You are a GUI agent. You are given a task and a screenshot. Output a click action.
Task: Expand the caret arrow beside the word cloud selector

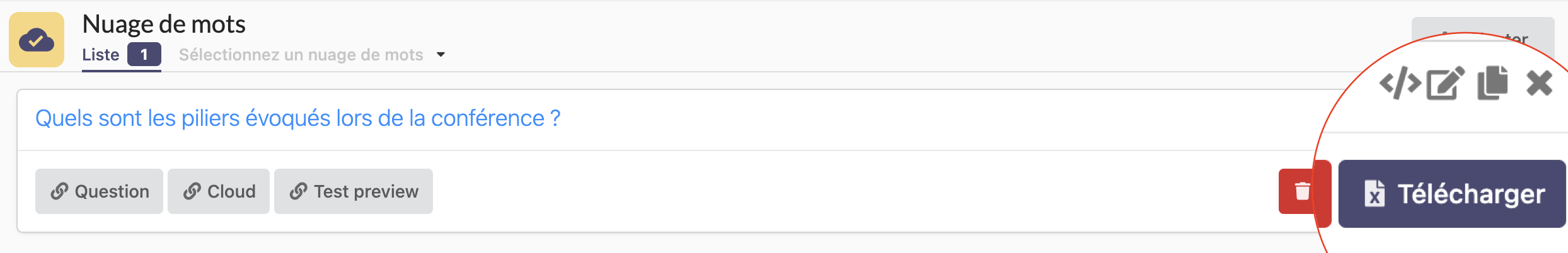coord(441,55)
